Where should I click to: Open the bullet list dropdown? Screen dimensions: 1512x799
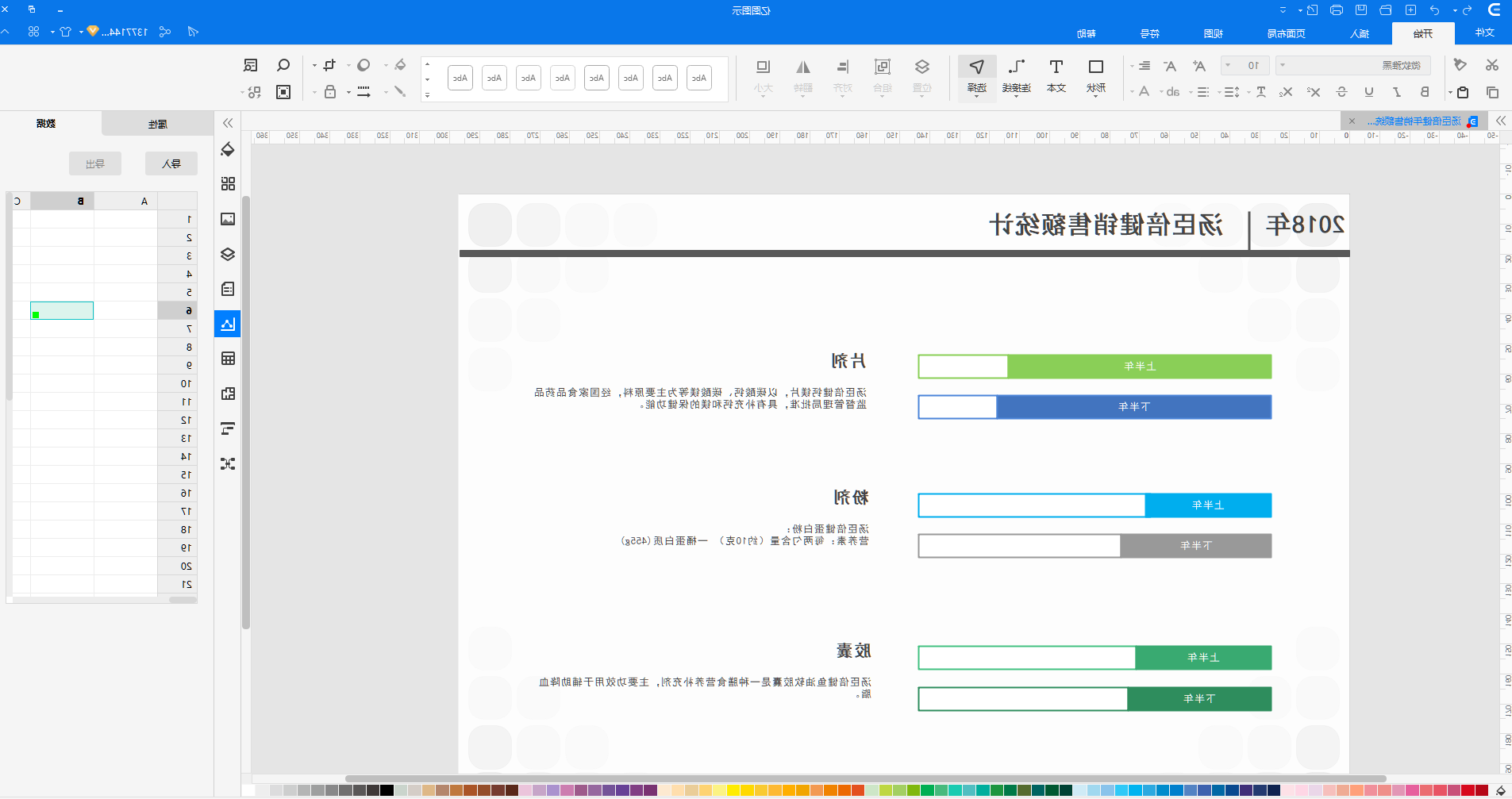tap(1199, 92)
